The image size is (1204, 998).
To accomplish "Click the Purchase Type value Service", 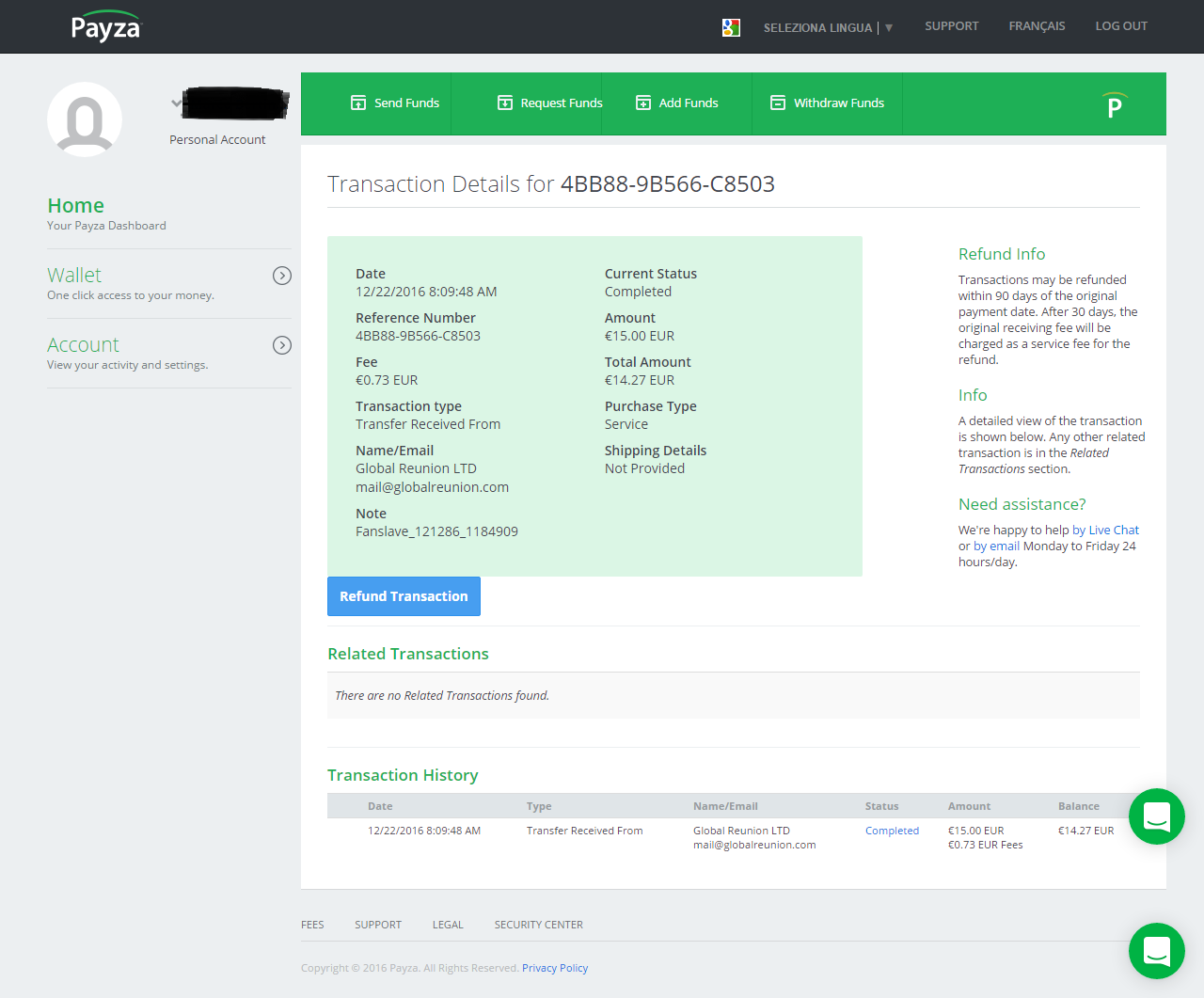I will [x=626, y=424].
